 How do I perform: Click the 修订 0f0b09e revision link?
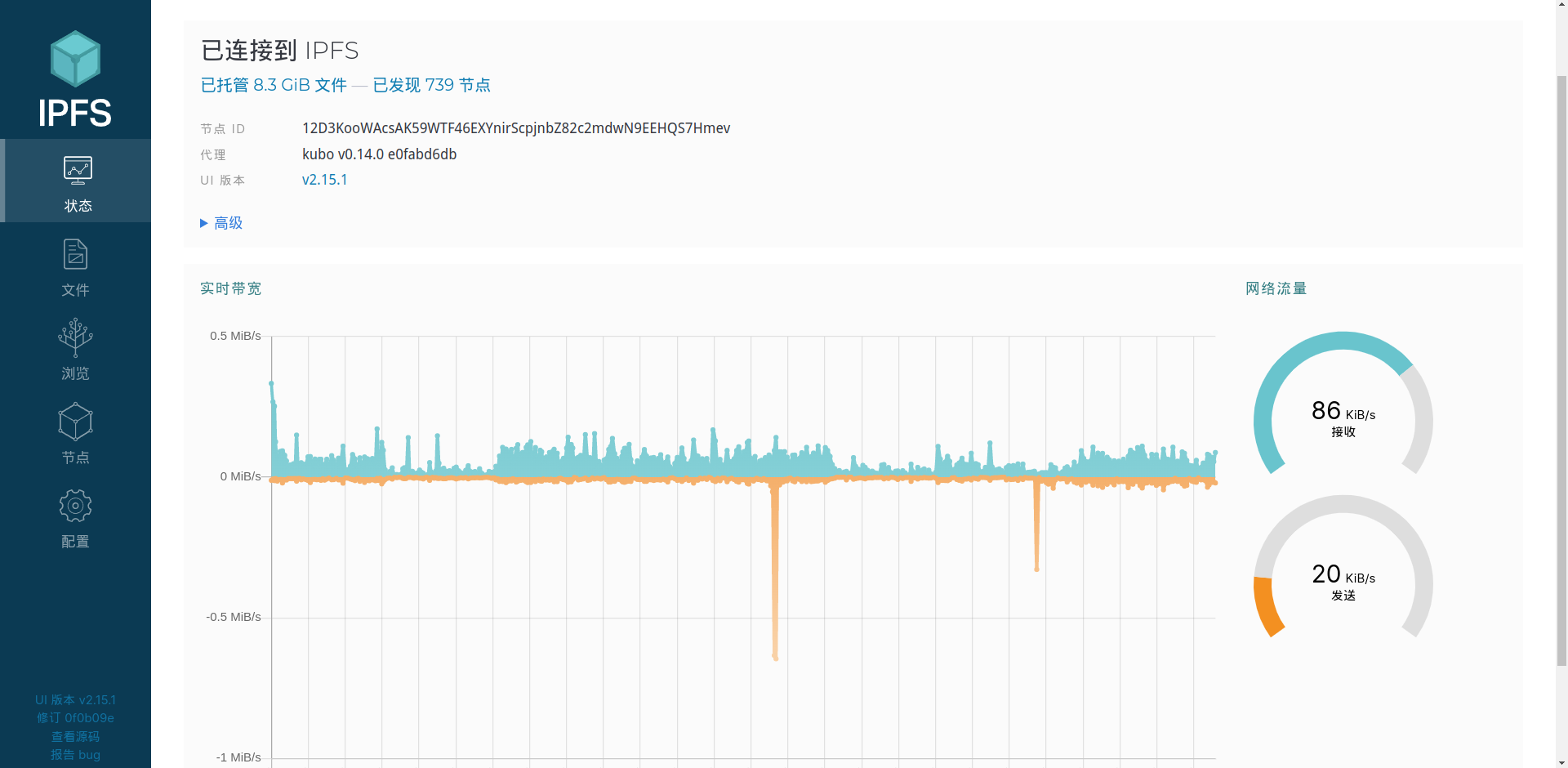point(75,718)
